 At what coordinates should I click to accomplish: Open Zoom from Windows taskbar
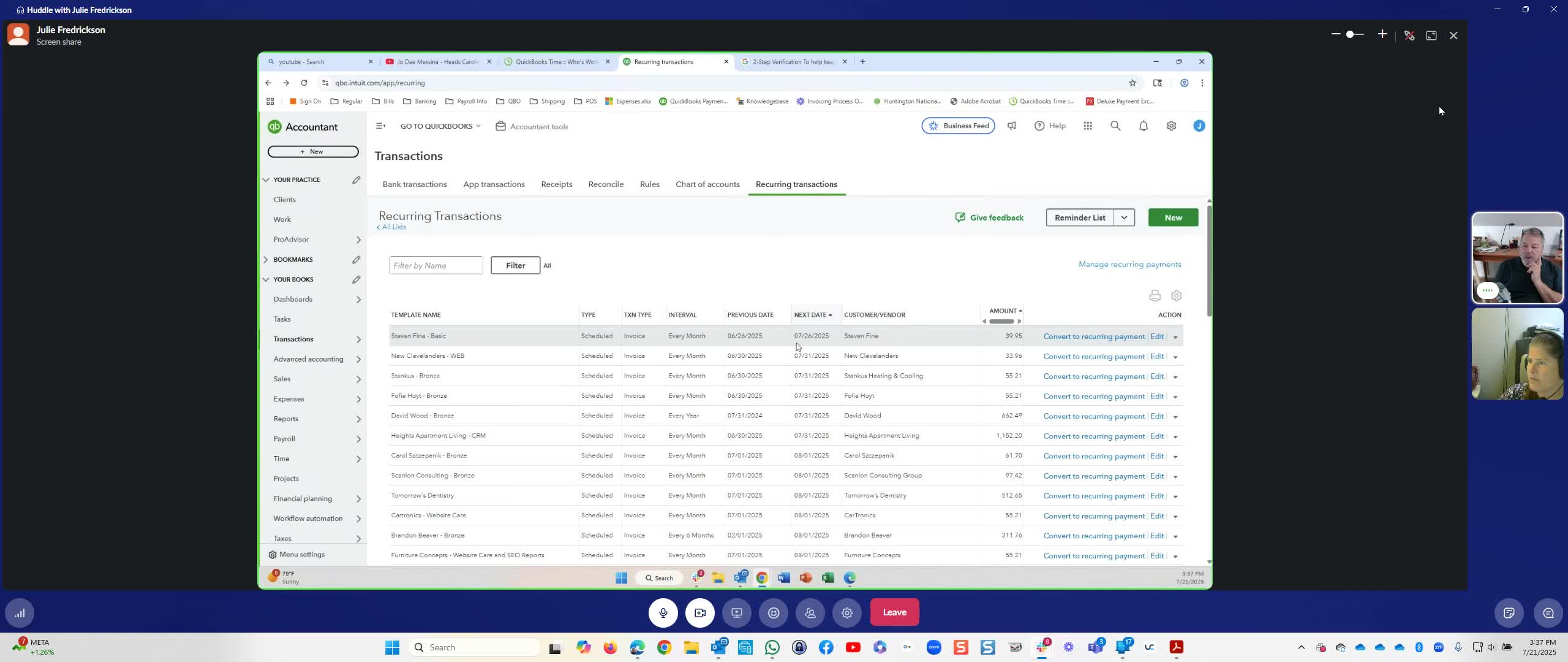(x=933, y=647)
